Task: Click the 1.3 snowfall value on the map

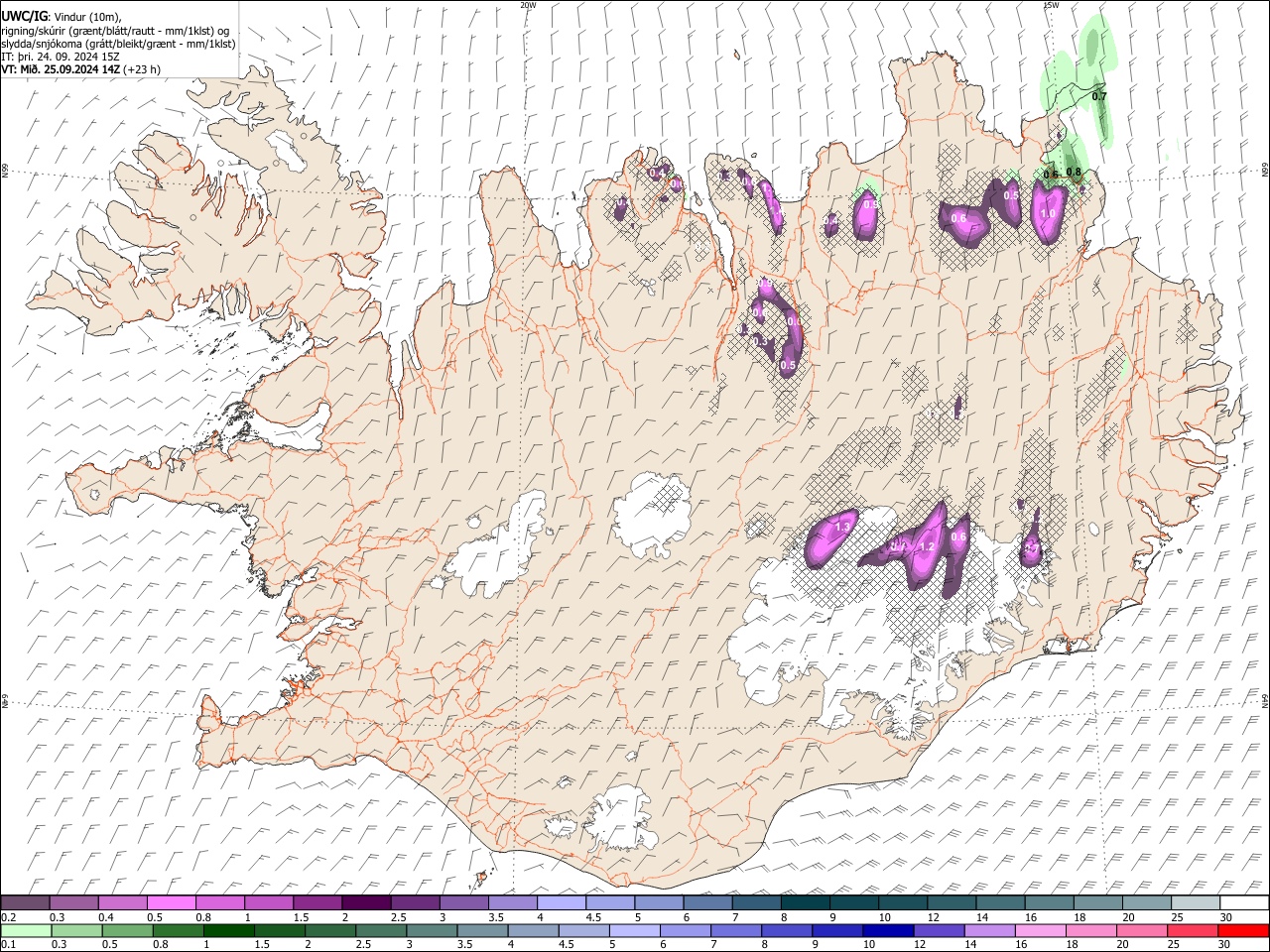Action: pos(843,528)
